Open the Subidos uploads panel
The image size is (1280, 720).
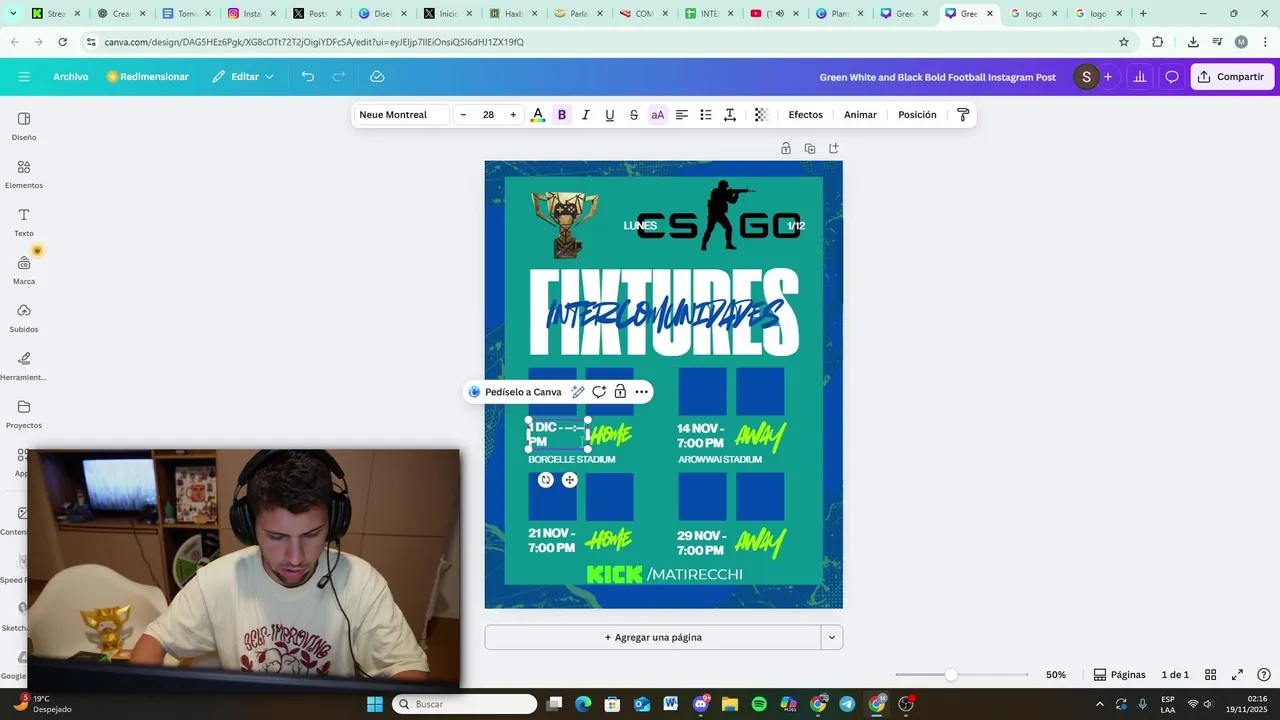pyautogui.click(x=24, y=318)
